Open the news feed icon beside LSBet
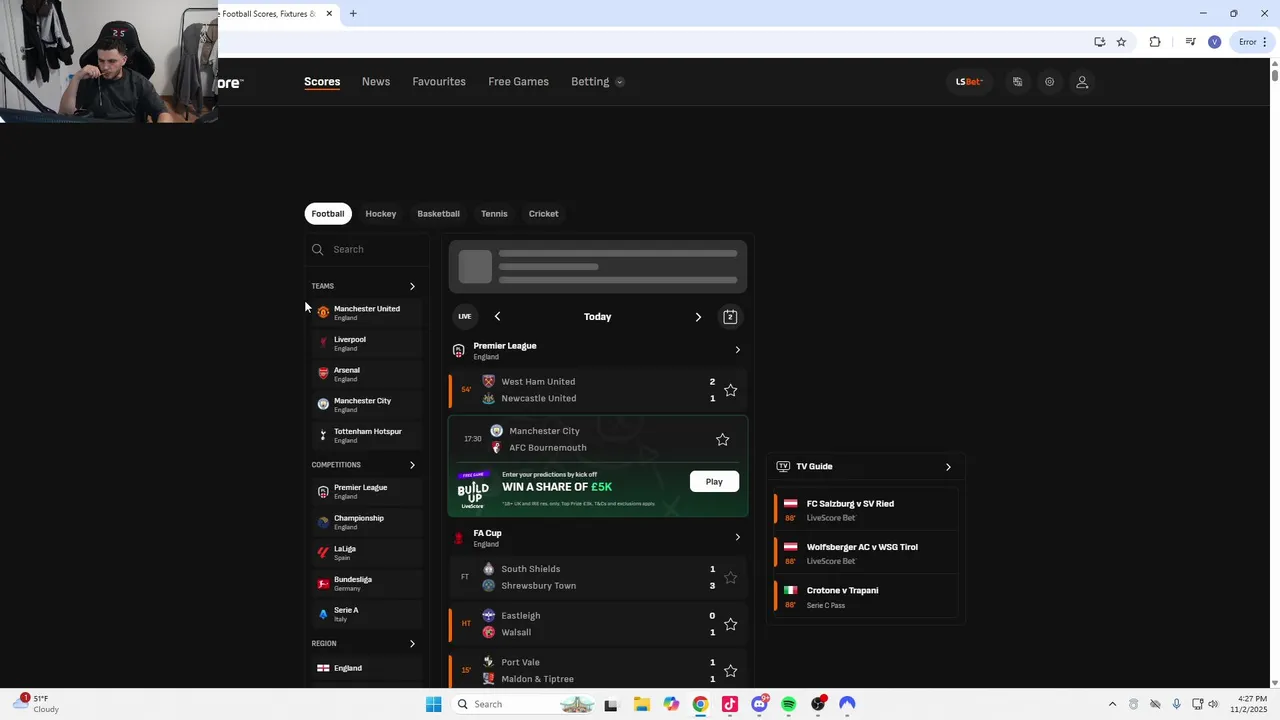Viewport: 1280px width, 720px height. pyautogui.click(x=1017, y=82)
